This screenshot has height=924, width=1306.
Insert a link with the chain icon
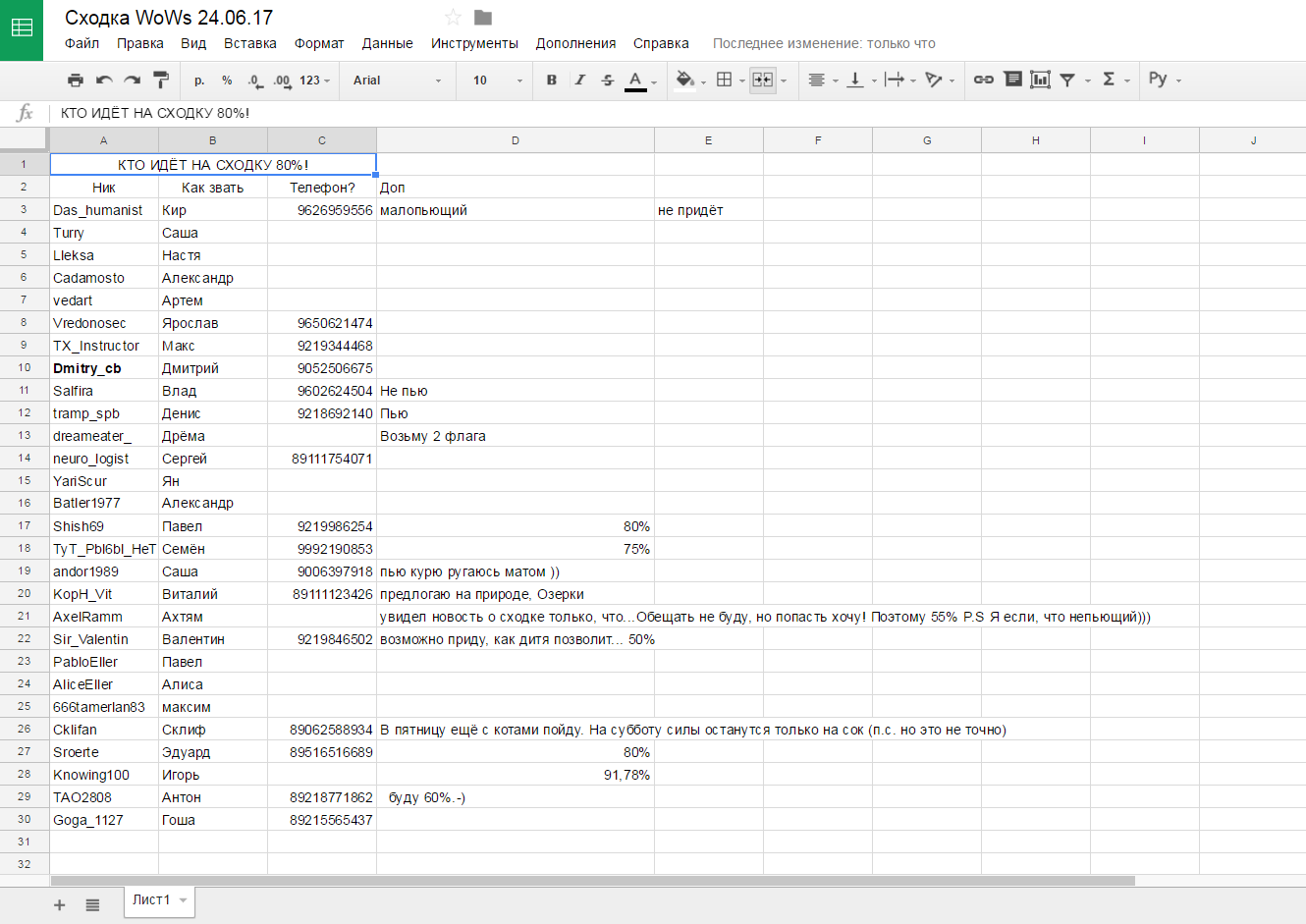[983, 81]
